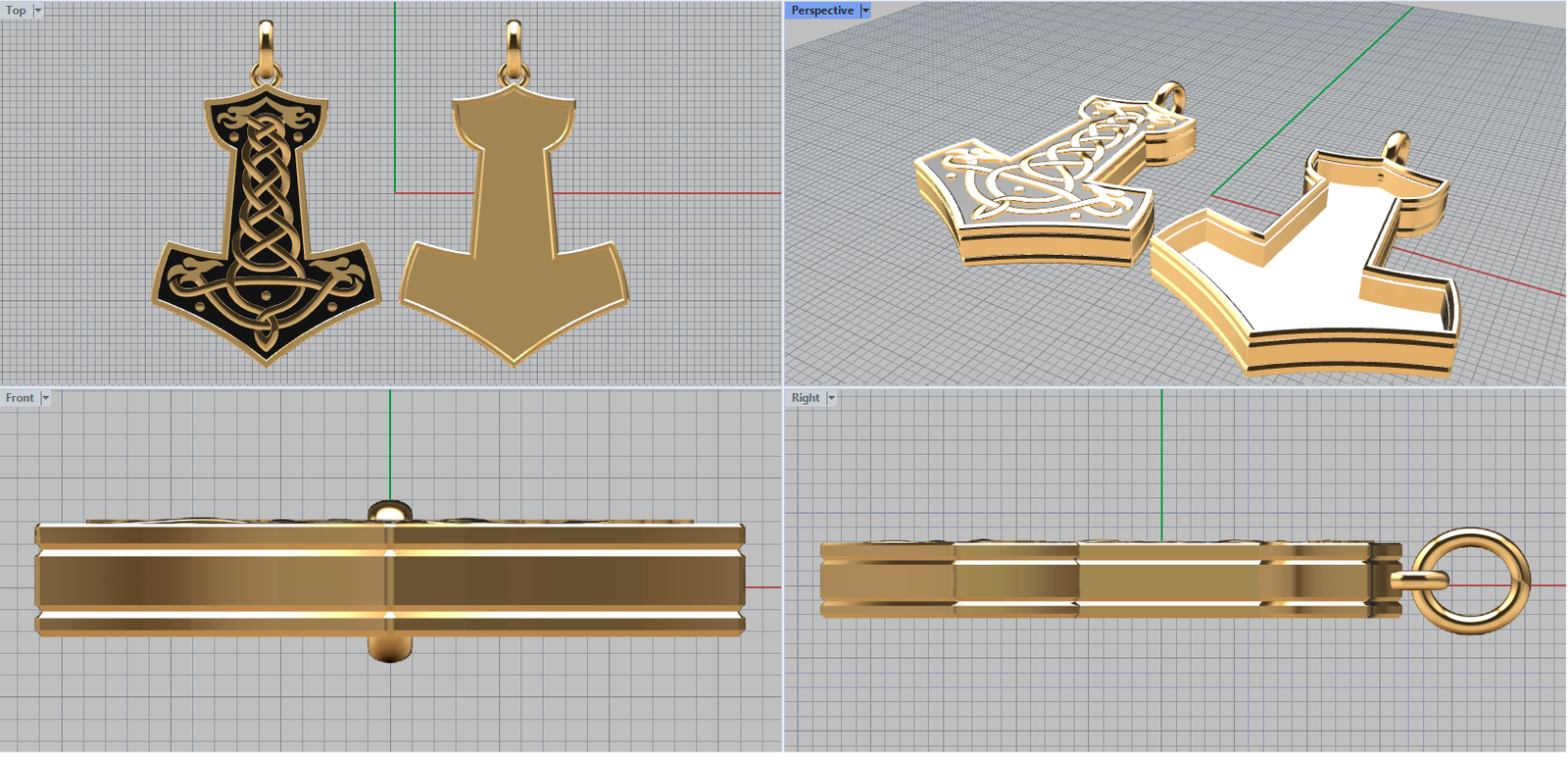Image resolution: width=1568 pixels, height=757 pixels.
Task: Expand the Perspective viewport menu arrow
Action: pyautogui.click(x=865, y=11)
